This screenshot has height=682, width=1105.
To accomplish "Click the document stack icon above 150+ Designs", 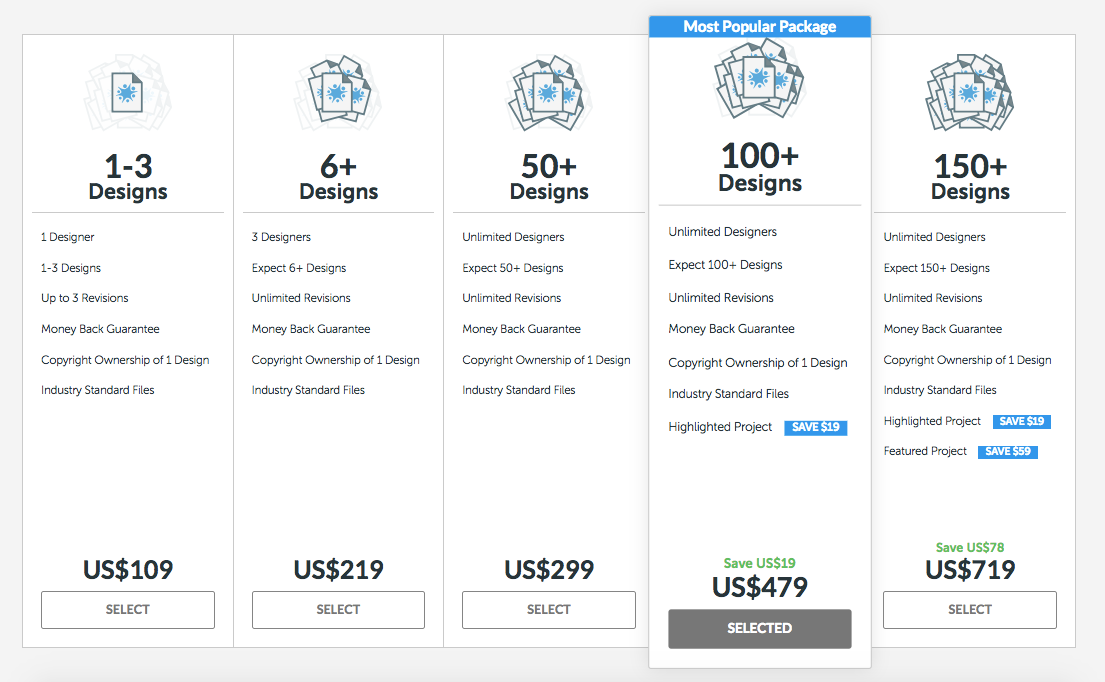I will point(970,93).
